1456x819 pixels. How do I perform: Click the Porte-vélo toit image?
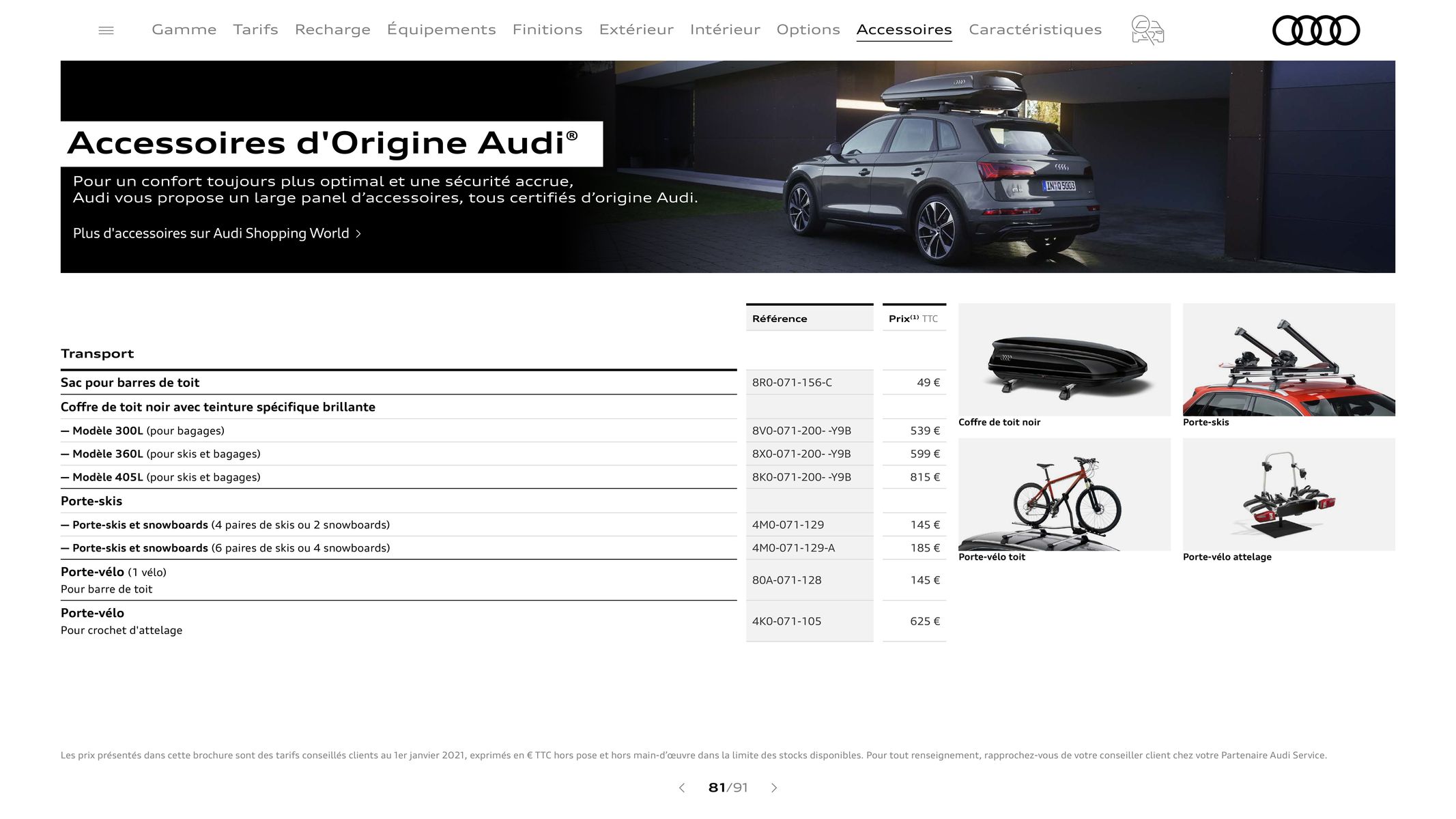point(1064,494)
